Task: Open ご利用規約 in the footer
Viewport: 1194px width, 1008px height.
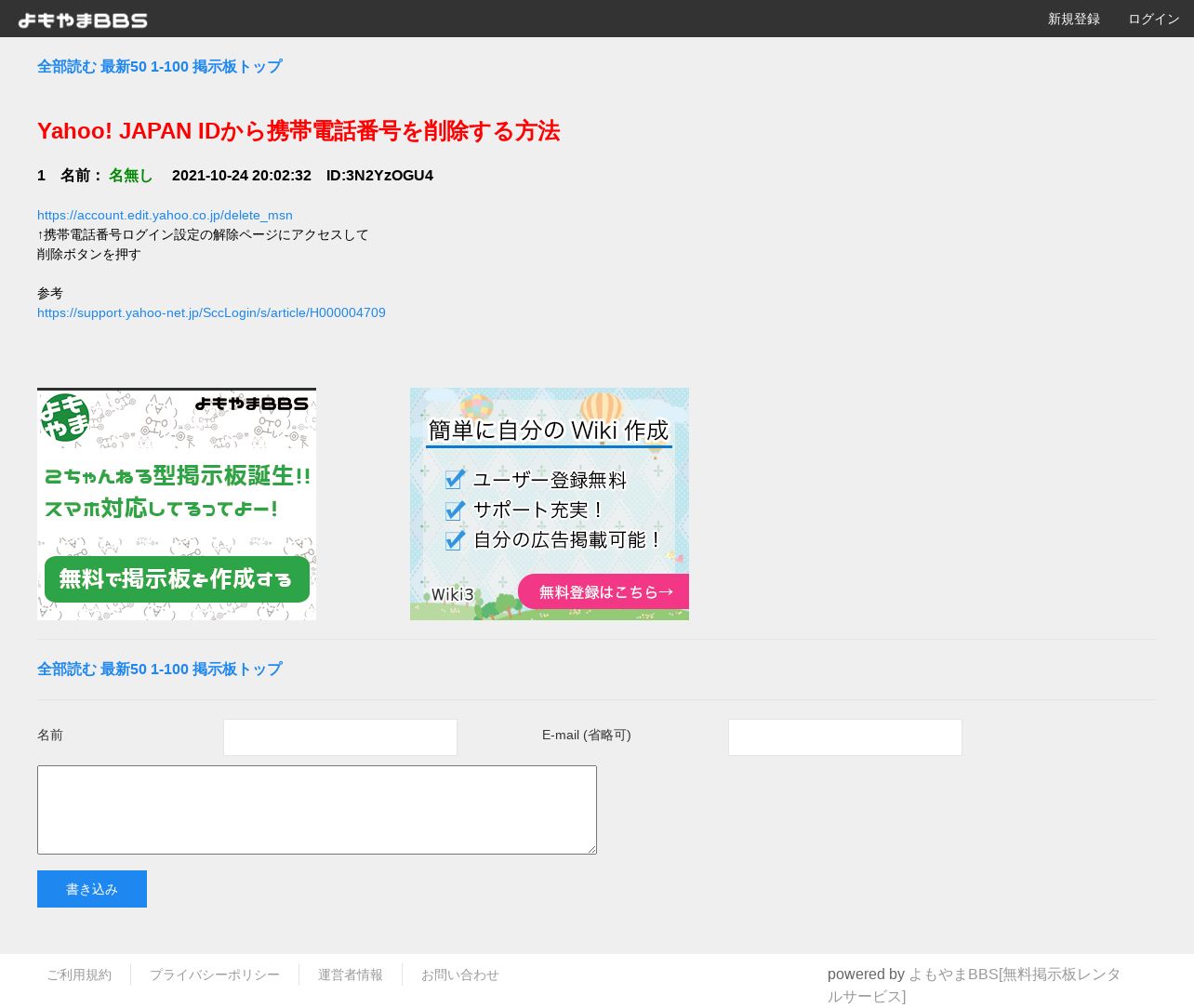Action: point(79,975)
